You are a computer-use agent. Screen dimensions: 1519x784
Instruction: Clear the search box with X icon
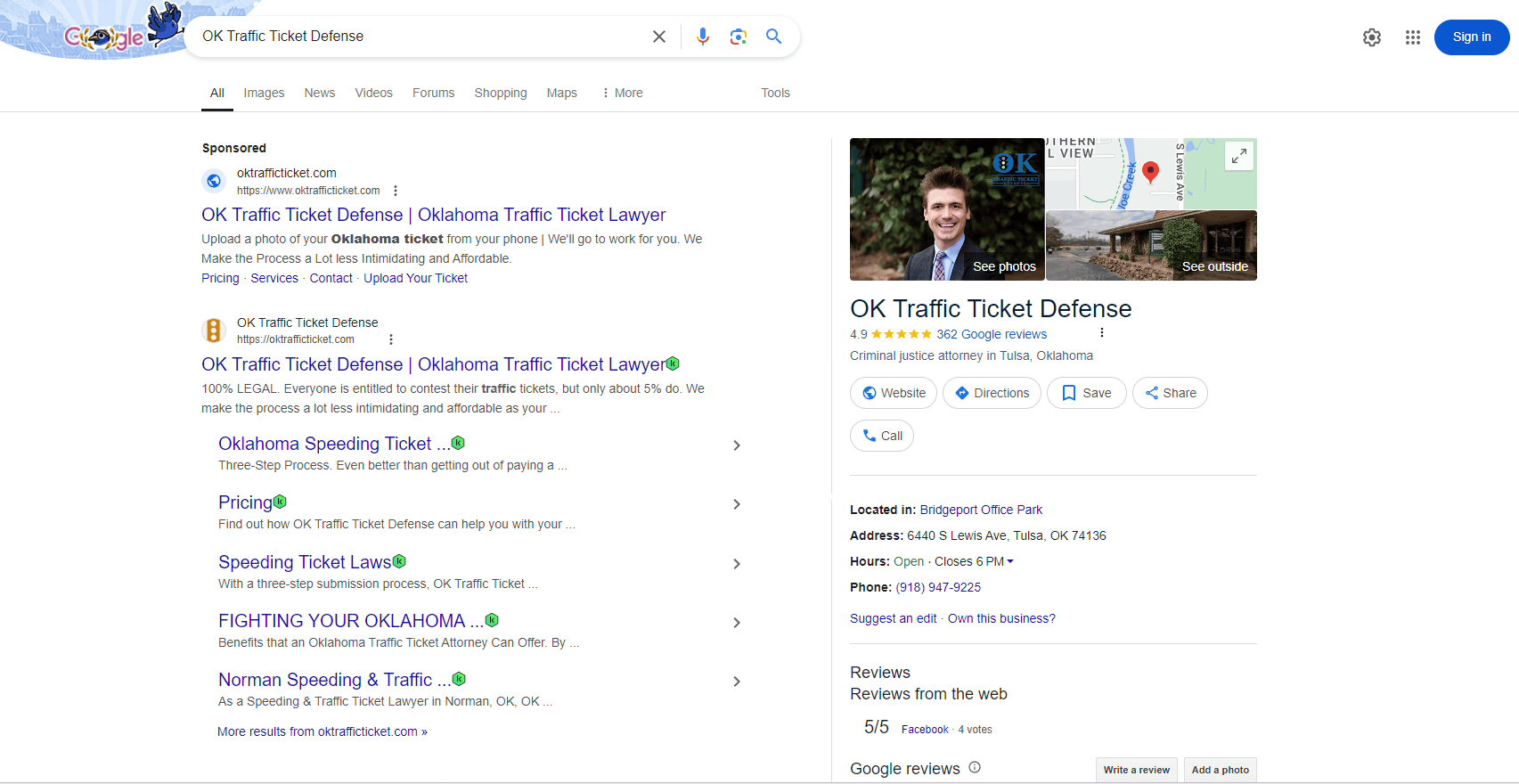point(659,37)
